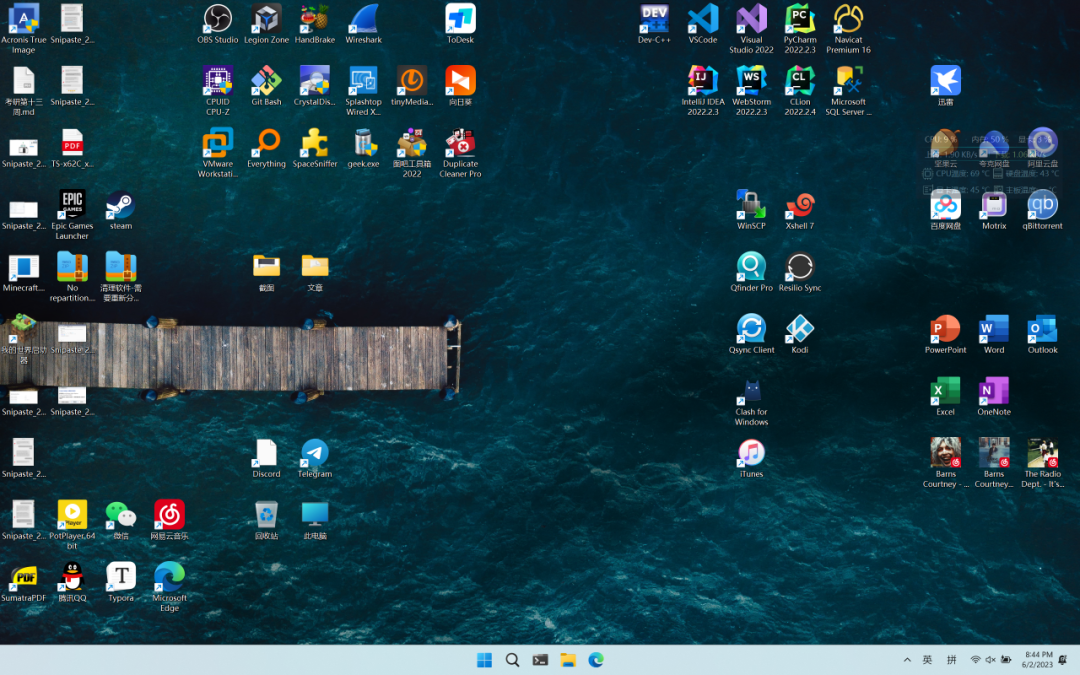Screen dimensions: 1080x675
Task: Launch WinSCP from the desktop
Action: [x=751, y=210]
